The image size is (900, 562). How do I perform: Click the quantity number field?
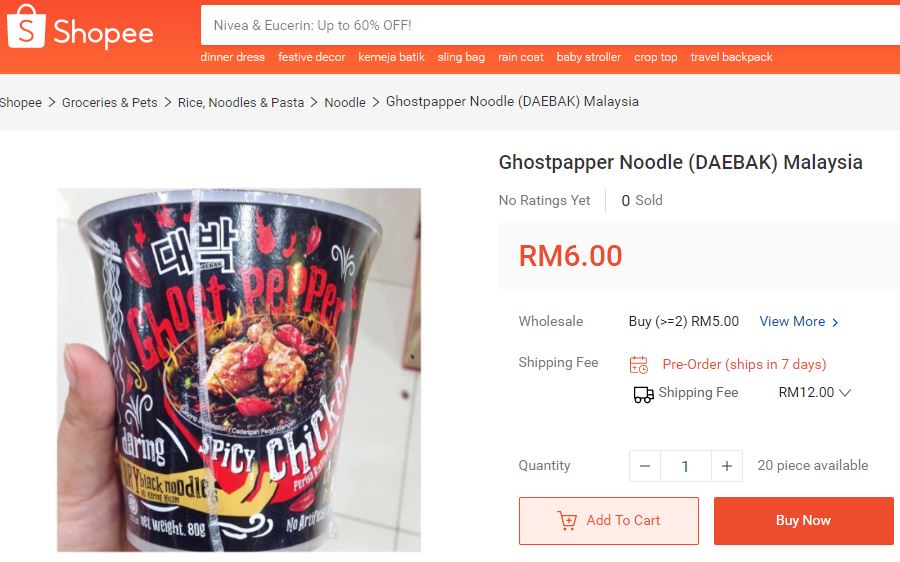point(686,466)
